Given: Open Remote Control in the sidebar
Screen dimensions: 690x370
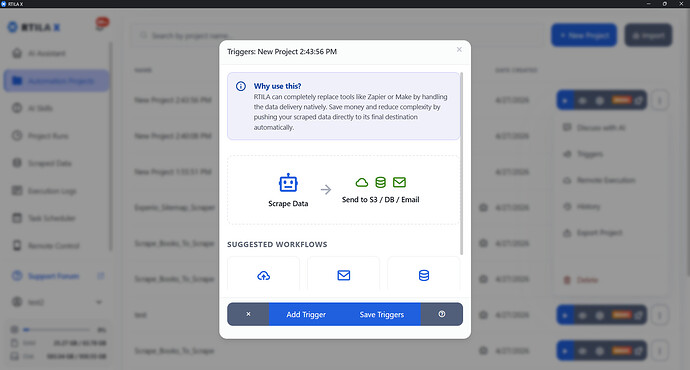Looking at the screenshot, I should point(56,246).
